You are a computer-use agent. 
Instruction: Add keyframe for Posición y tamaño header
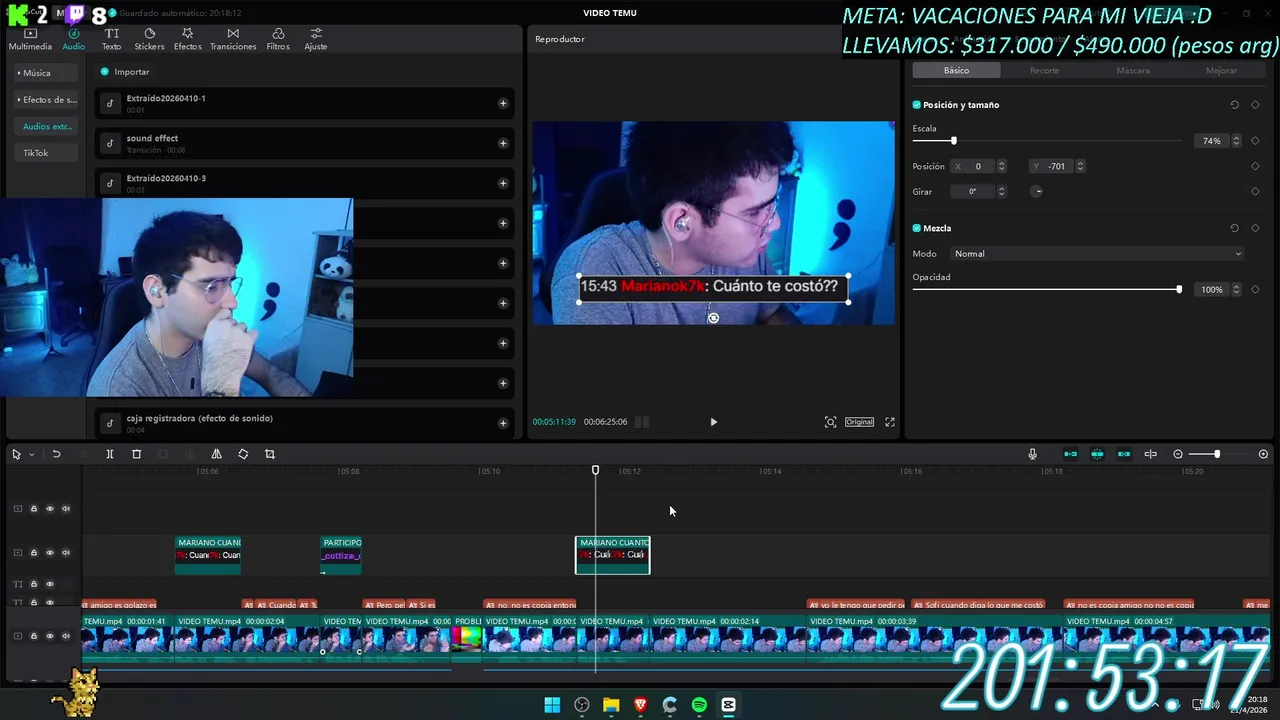pos(1255,105)
